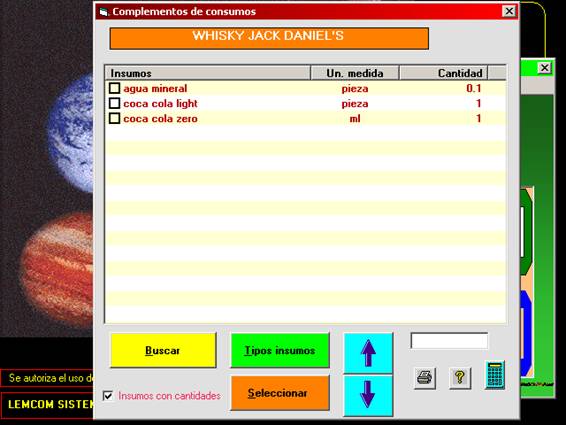This screenshot has width=566, height=425.
Task: Sort by the Insumos column header
Action: [208, 73]
